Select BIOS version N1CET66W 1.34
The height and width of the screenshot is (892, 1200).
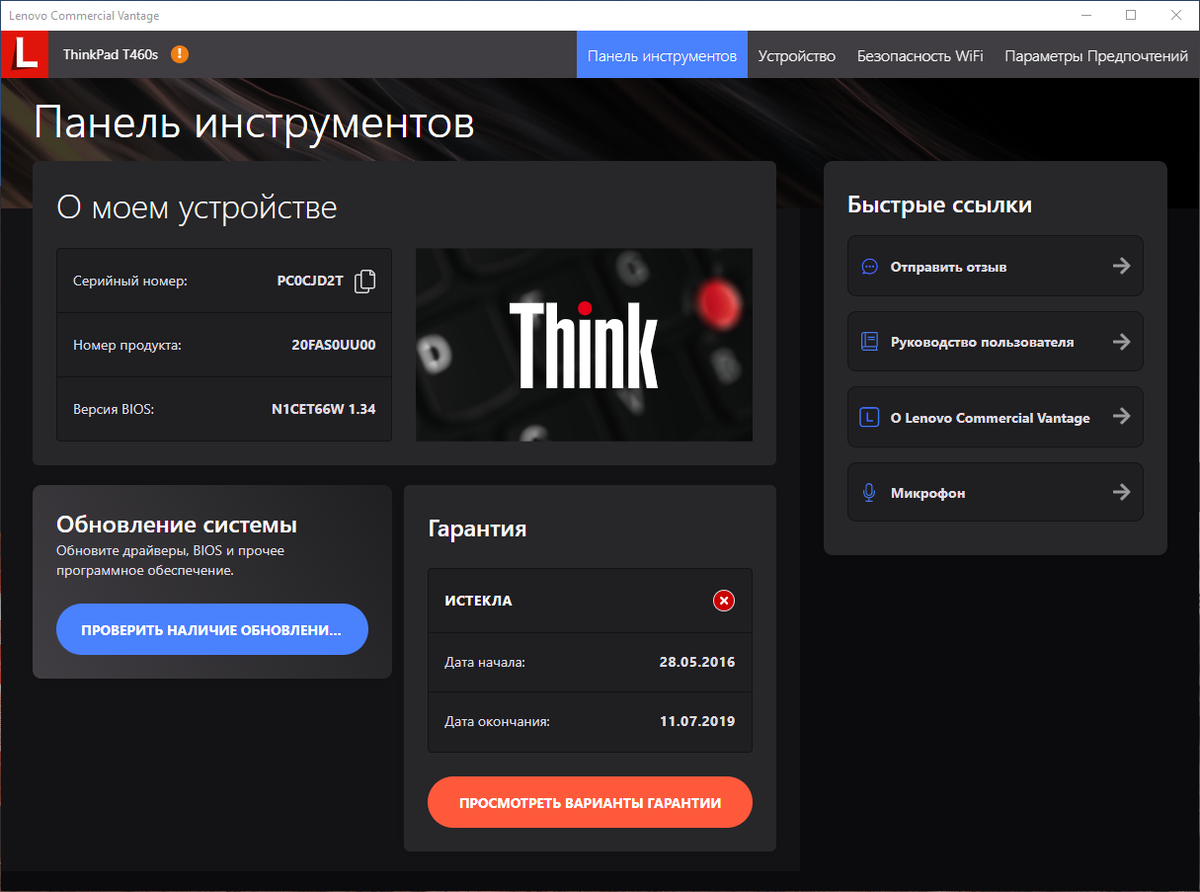pyautogui.click(x=324, y=409)
